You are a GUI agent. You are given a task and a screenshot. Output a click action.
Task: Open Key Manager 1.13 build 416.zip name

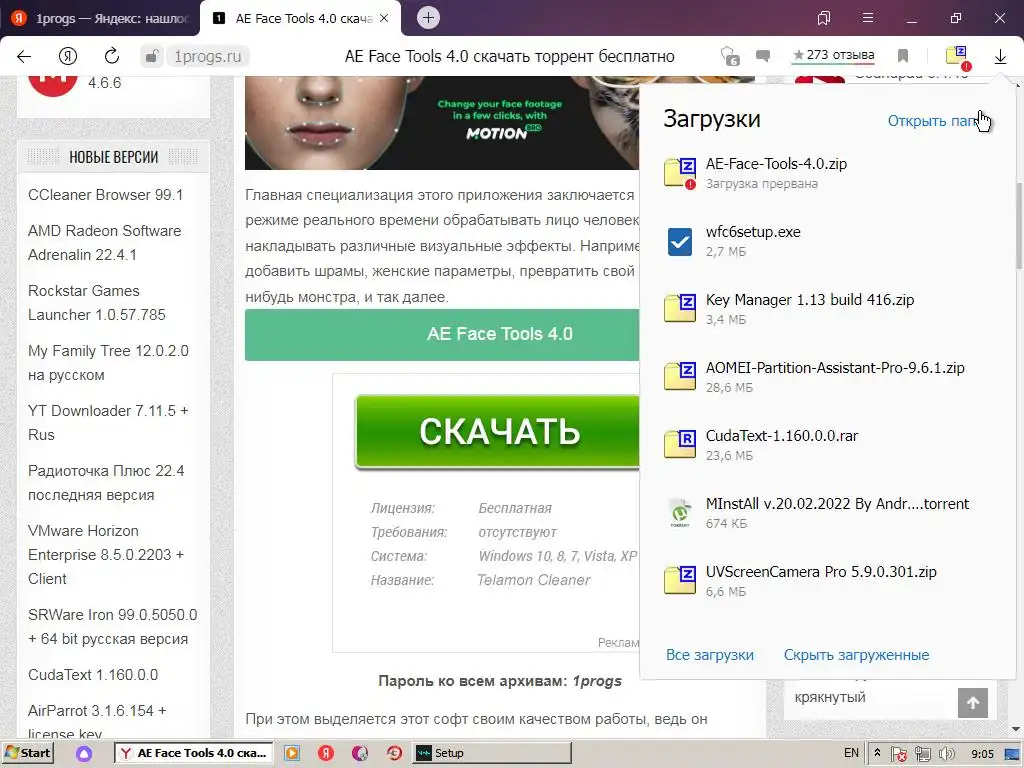[810, 300]
